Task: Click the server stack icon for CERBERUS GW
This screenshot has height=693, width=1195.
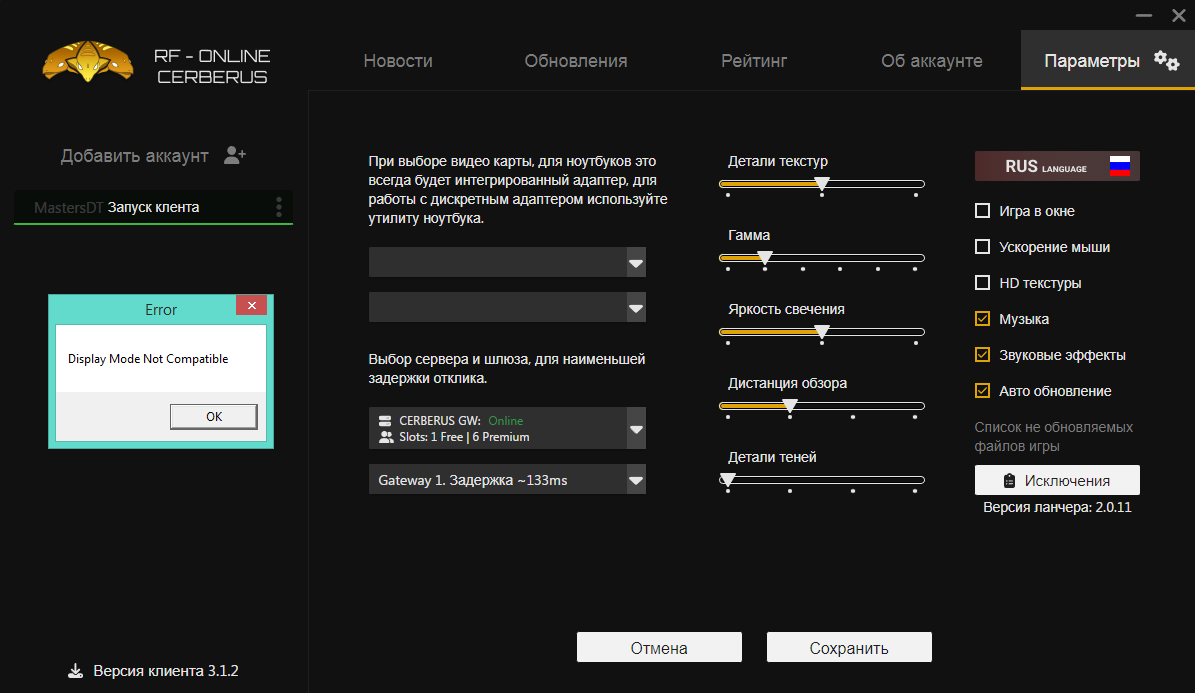Action: click(x=386, y=421)
